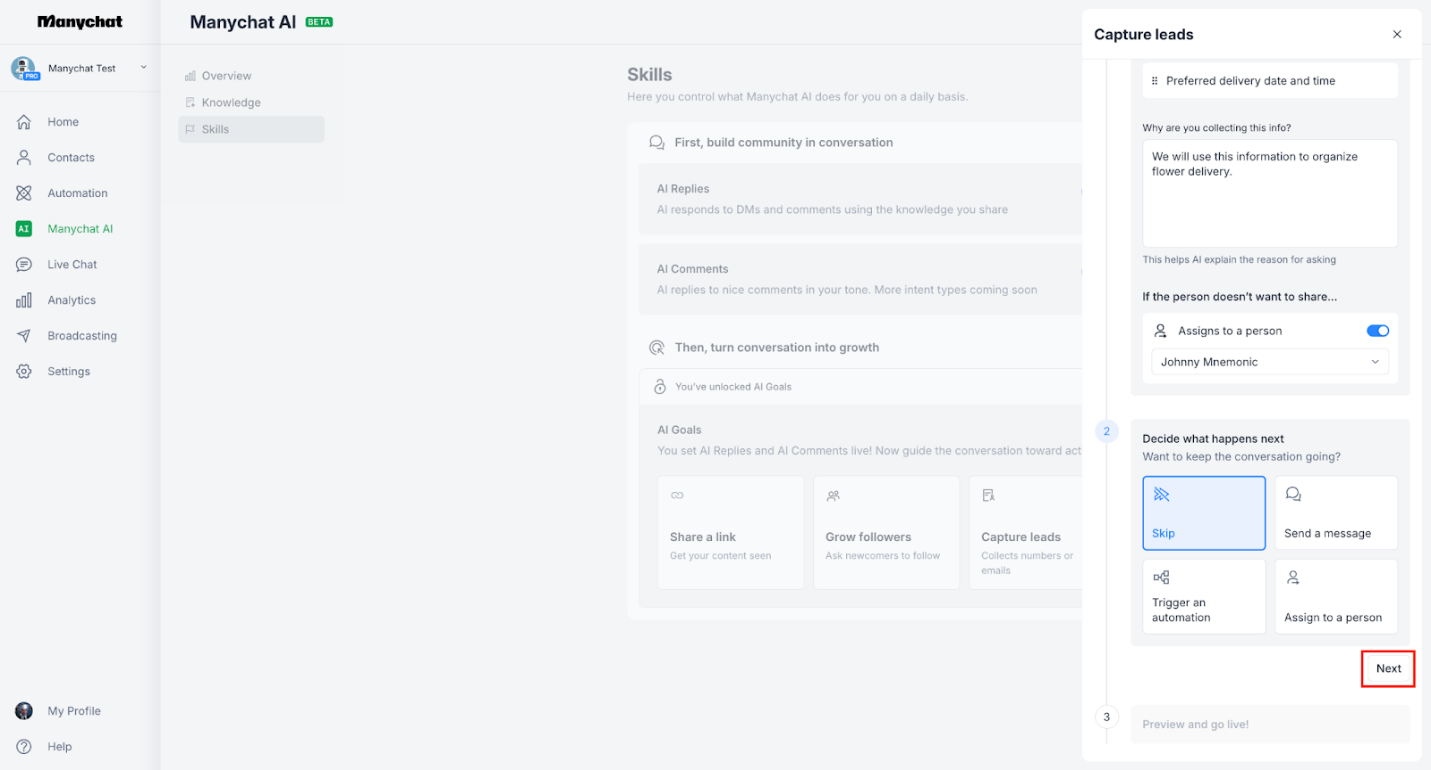Screen dimensions: 1431x770
Task: Click the My Profile avatar icon
Action: 23,710
